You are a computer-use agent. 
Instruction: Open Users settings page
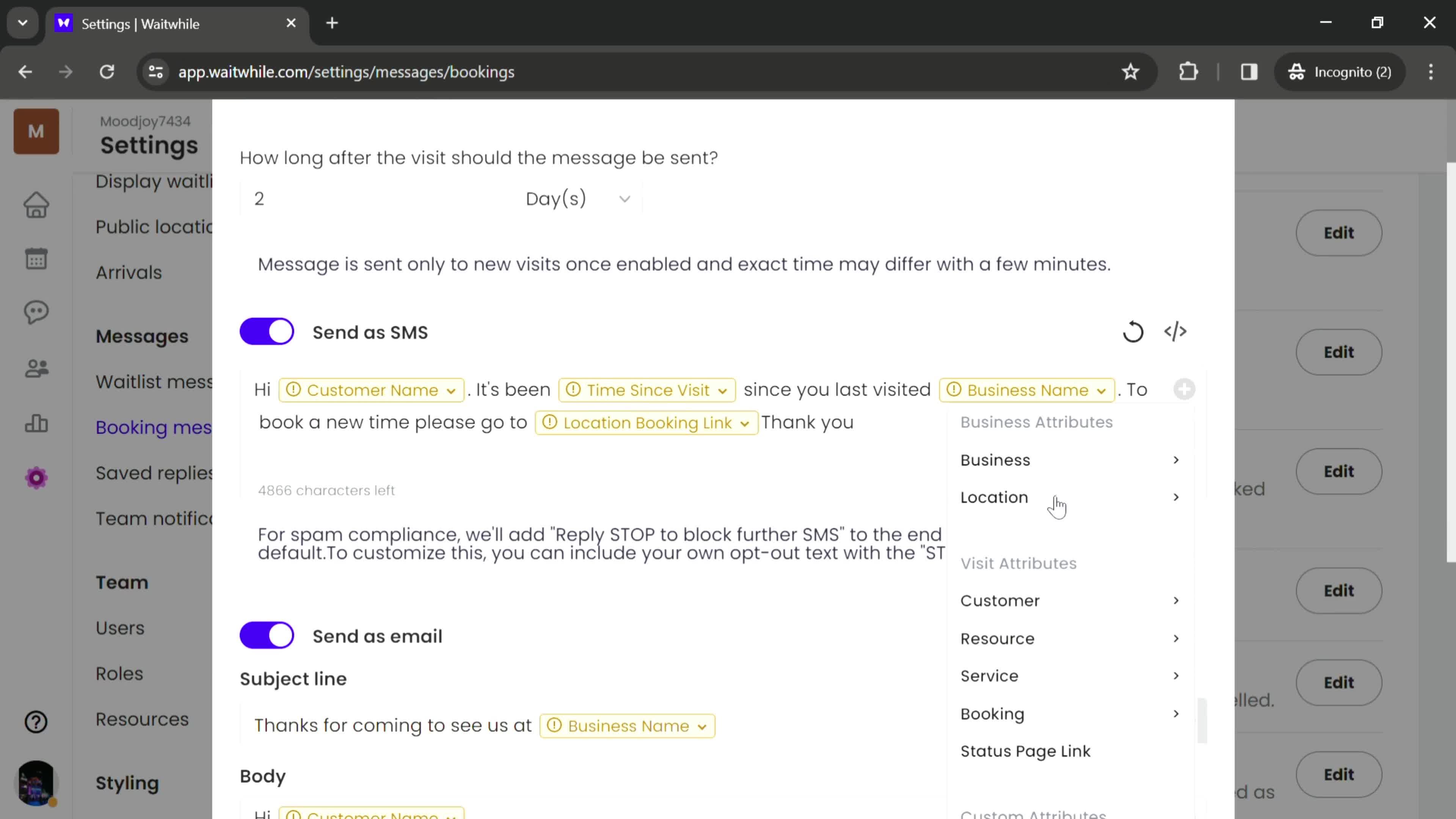point(120,628)
